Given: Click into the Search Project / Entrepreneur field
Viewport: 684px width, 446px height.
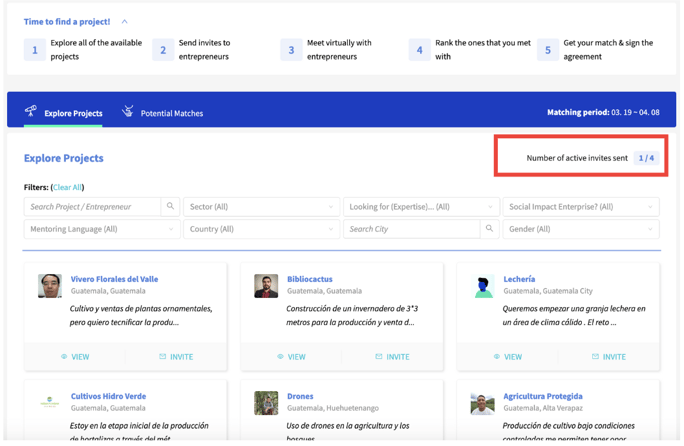Looking at the screenshot, I should pyautogui.click(x=92, y=207).
